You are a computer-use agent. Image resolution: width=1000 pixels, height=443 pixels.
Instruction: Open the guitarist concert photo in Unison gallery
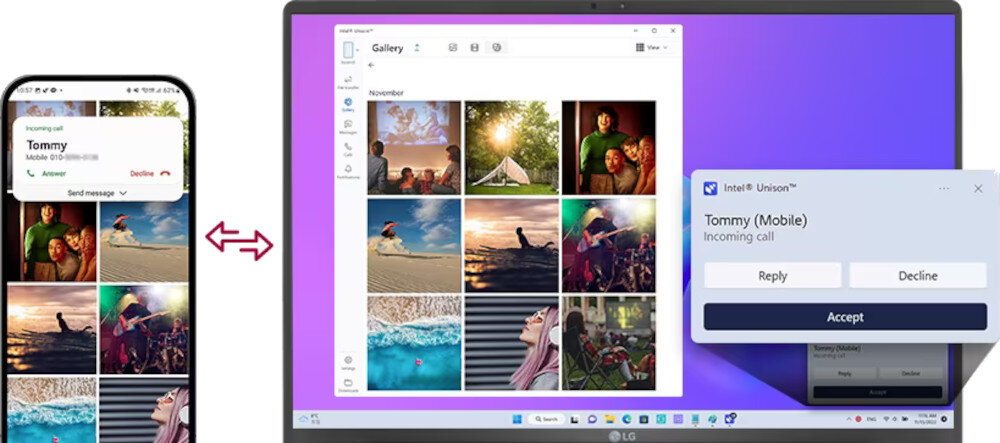coord(608,245)
